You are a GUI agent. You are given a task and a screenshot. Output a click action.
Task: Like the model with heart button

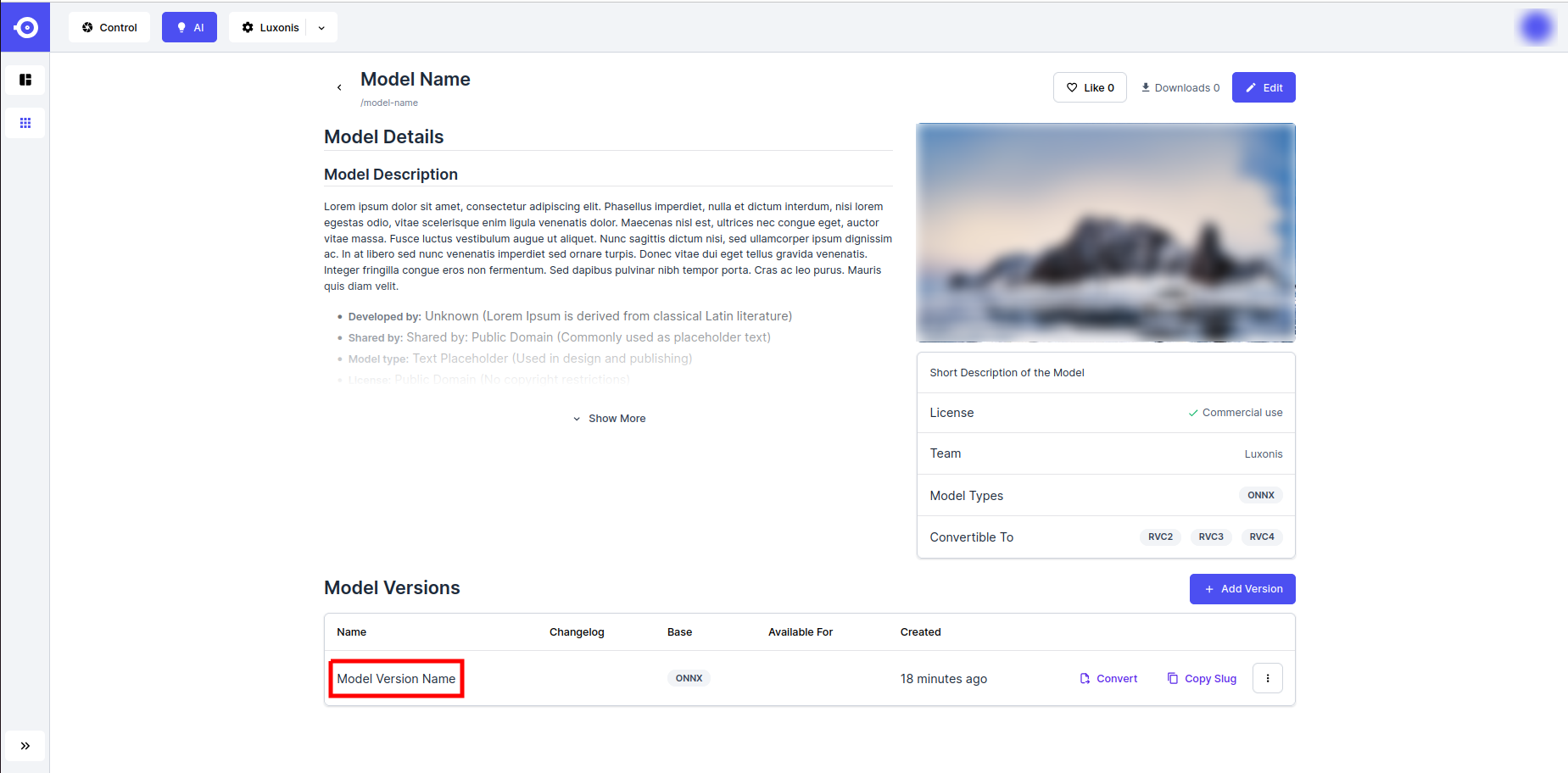[1090, 87]
